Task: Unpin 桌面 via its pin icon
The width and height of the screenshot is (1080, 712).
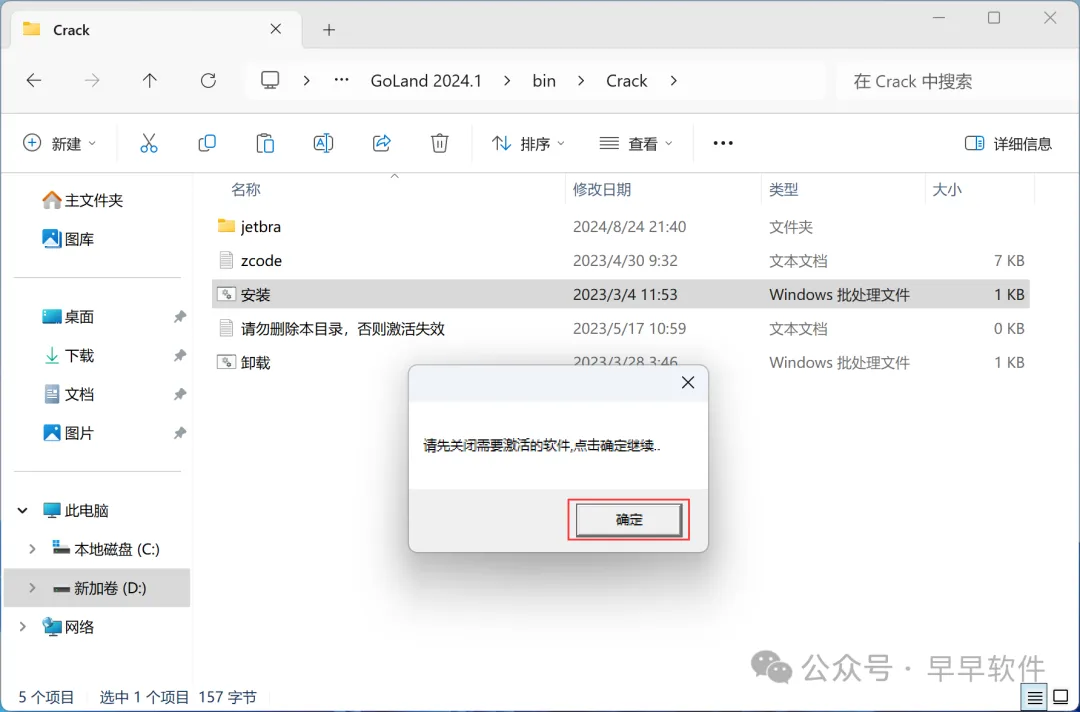Action: (x=179, y=317)
